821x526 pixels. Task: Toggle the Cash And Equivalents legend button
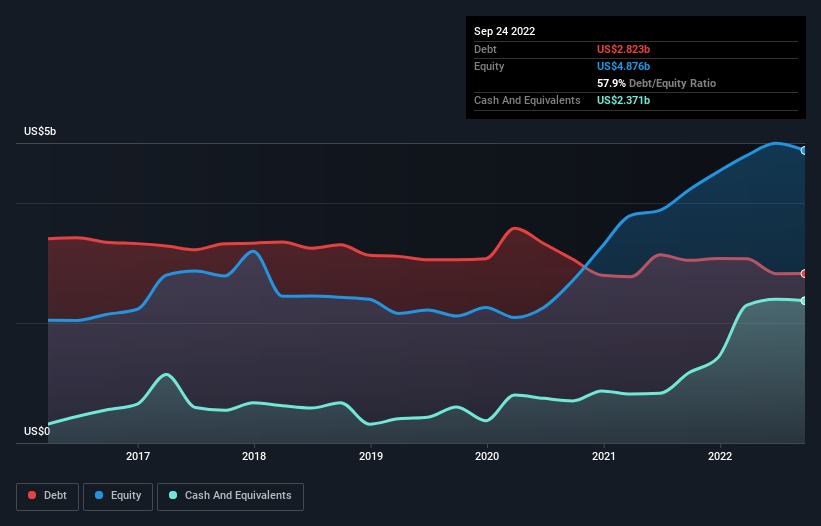pos(230,496)
